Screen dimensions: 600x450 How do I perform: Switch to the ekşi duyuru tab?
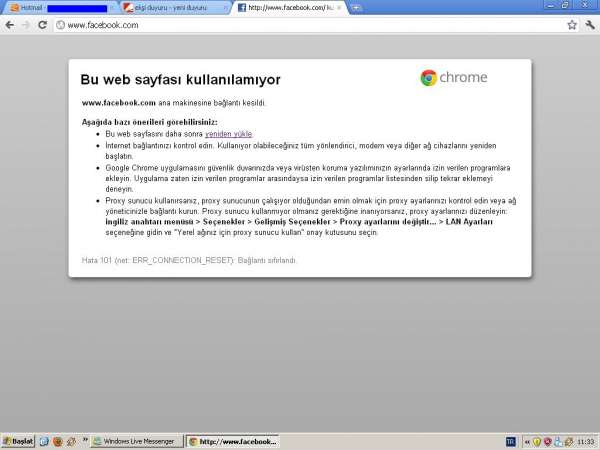tap(175, 8)
